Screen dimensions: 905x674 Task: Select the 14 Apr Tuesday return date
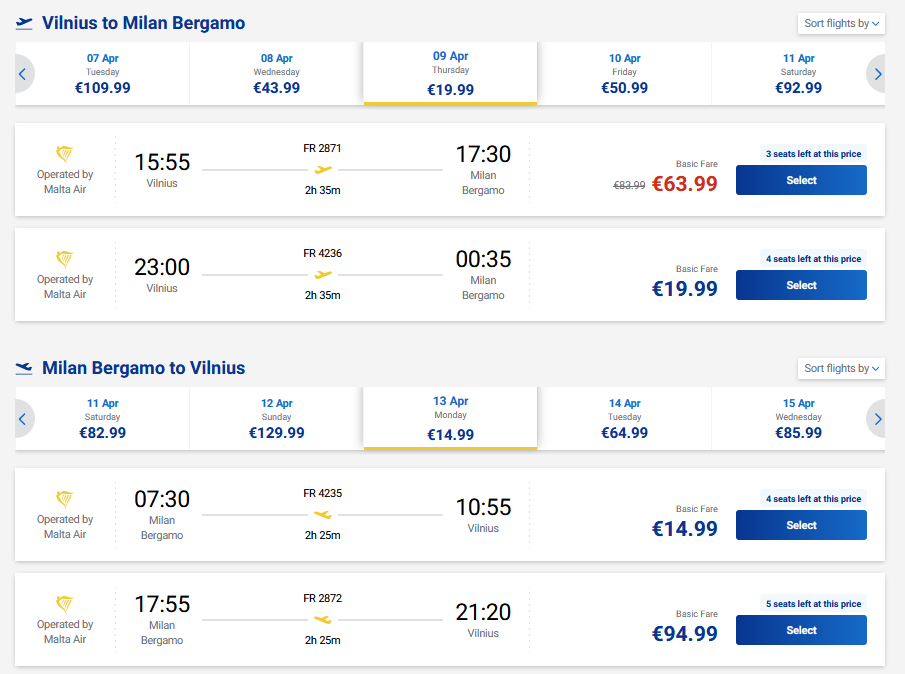click(x=624, y=419)
